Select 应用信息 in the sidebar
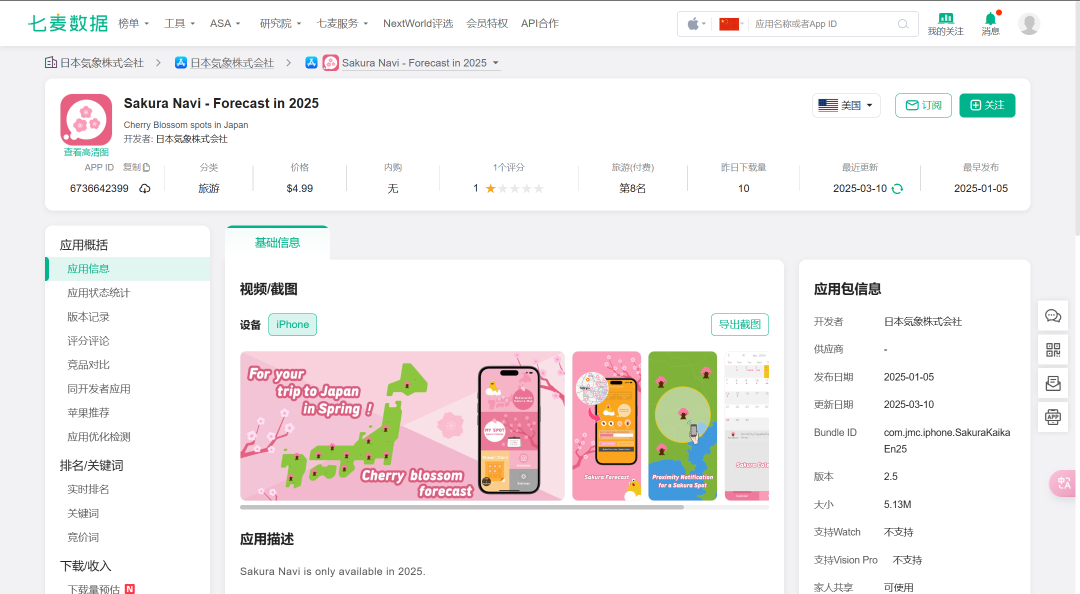Screen dimensions: 1080x594 (127, 269)
